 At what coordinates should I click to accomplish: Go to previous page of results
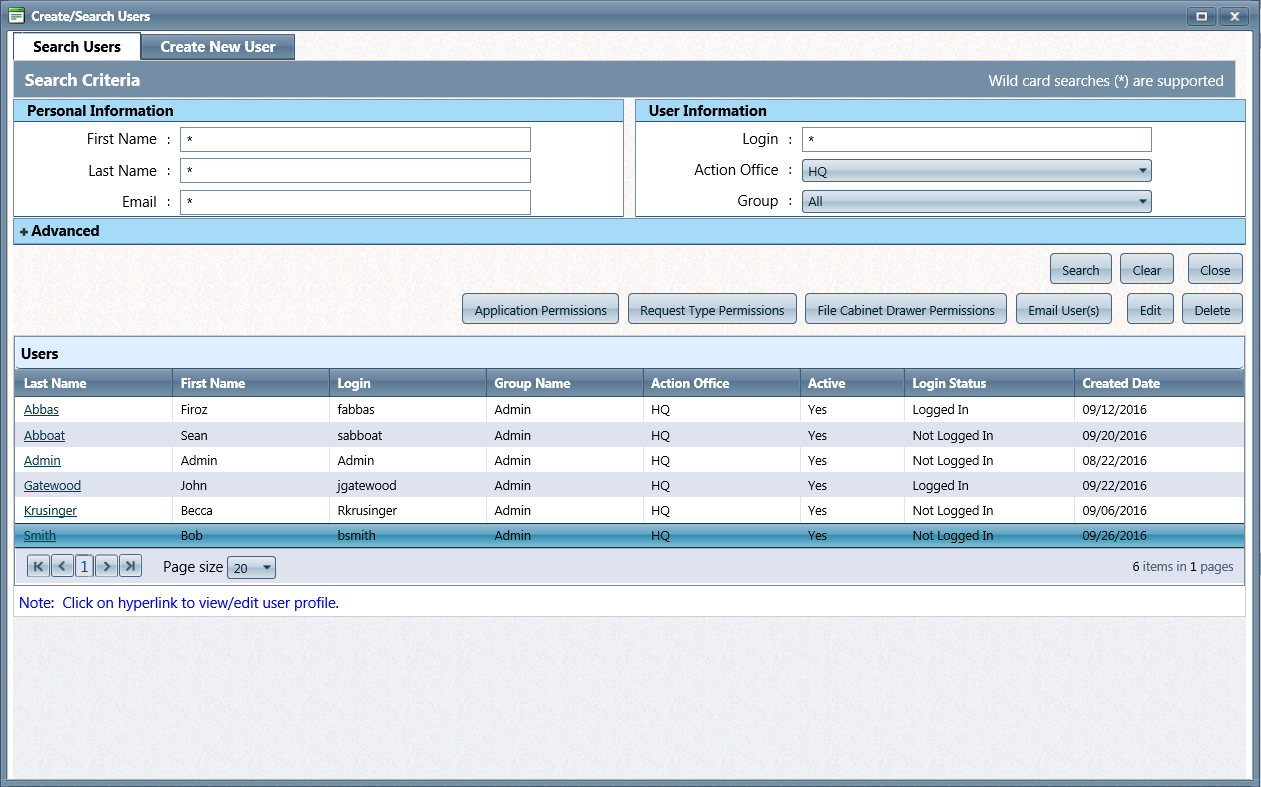[x=62, y=566]
